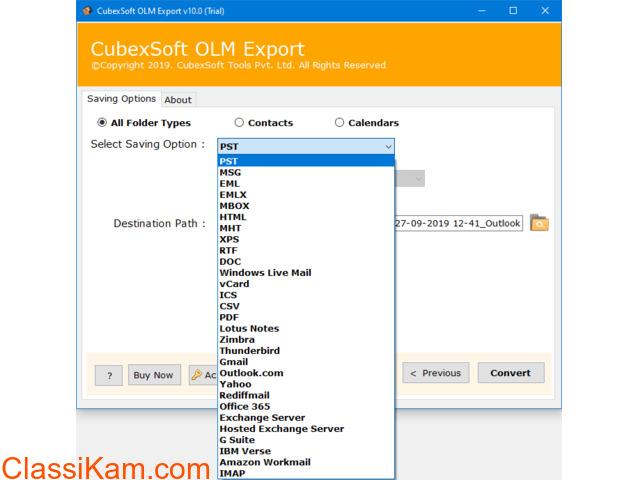This screenshot has width=640, height=480.
Task: Choose G Suite from the list
Action: click(306, 440)
